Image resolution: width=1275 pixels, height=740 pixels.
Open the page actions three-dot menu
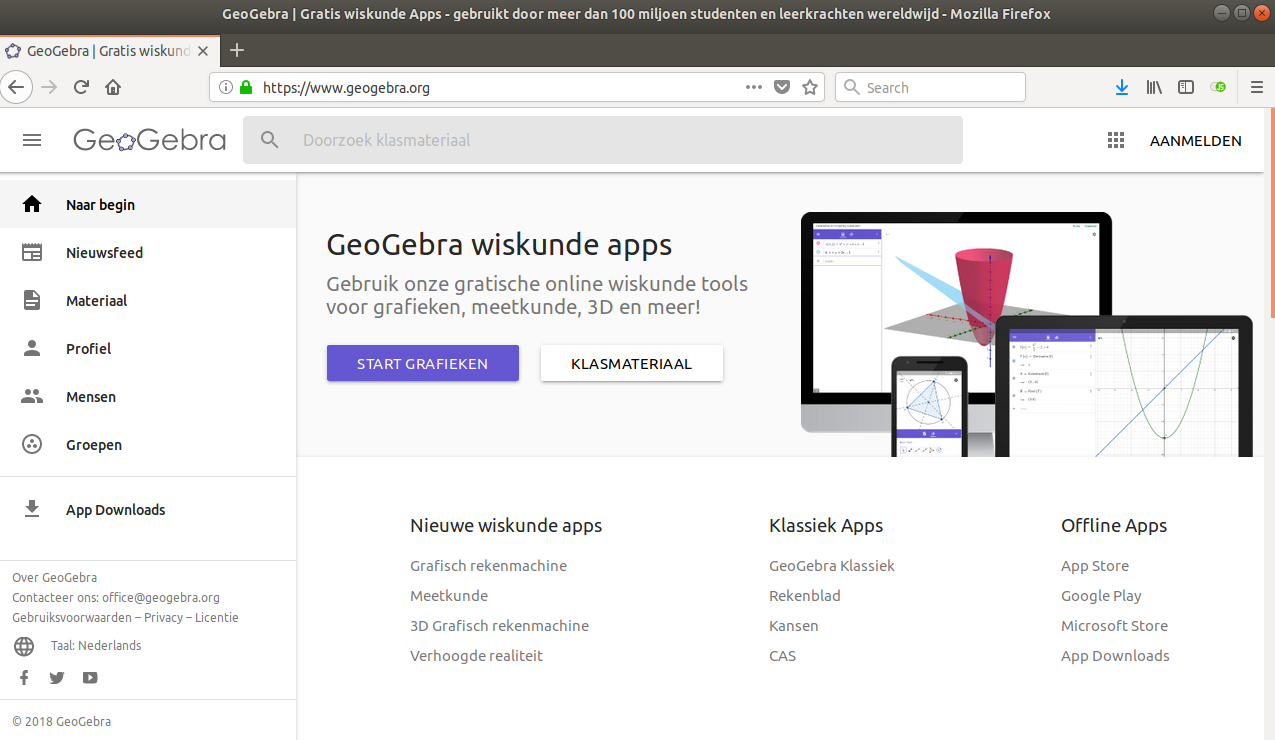tap(754, 87)
